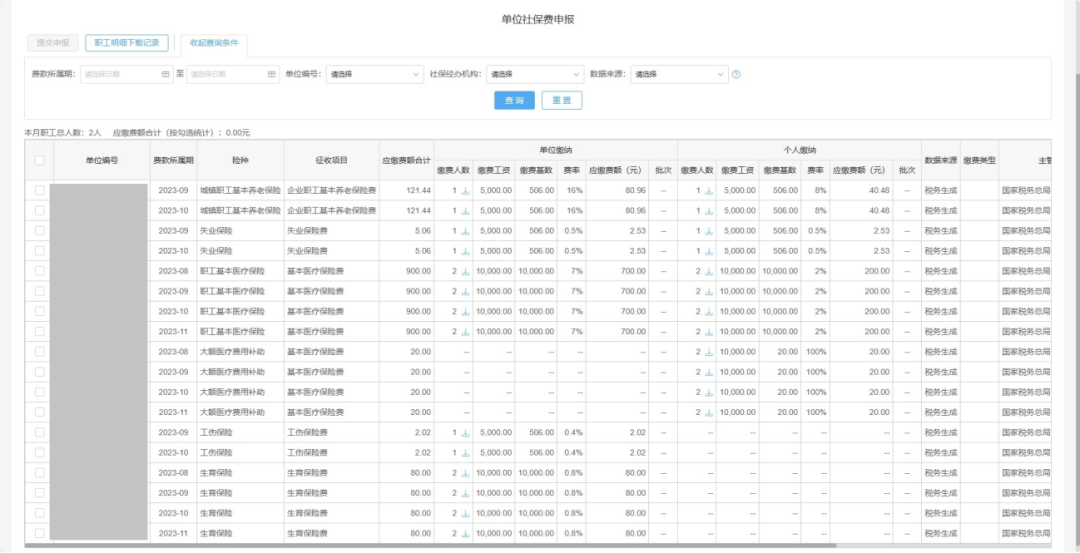The width and height of the screenshot is (1080, 553).
Task: Tick the 2023-09 大额医疗费用补助 row checkbox
Action: click(39, 372)
